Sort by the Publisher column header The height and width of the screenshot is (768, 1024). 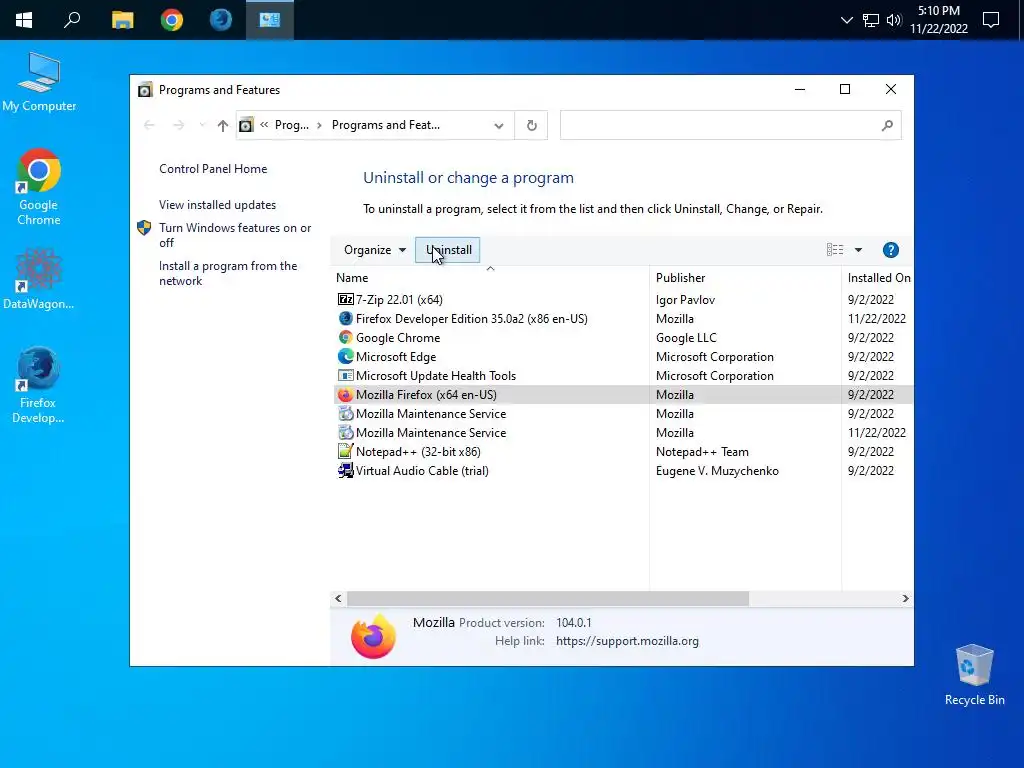(x=745, y=278)
